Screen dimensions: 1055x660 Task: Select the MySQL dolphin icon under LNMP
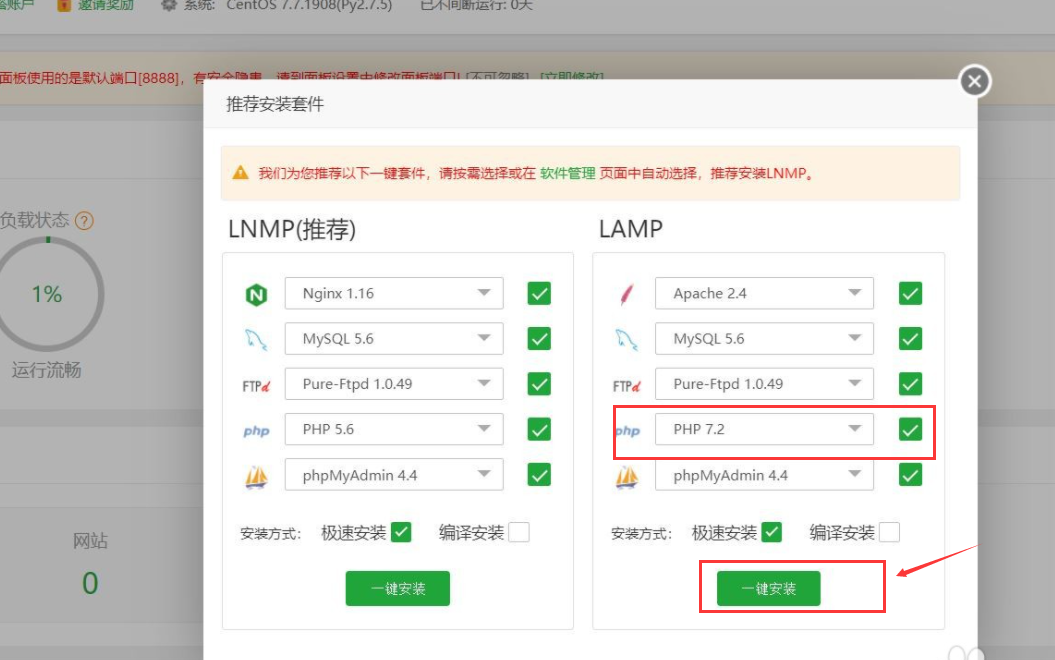(x=257, y=338)
